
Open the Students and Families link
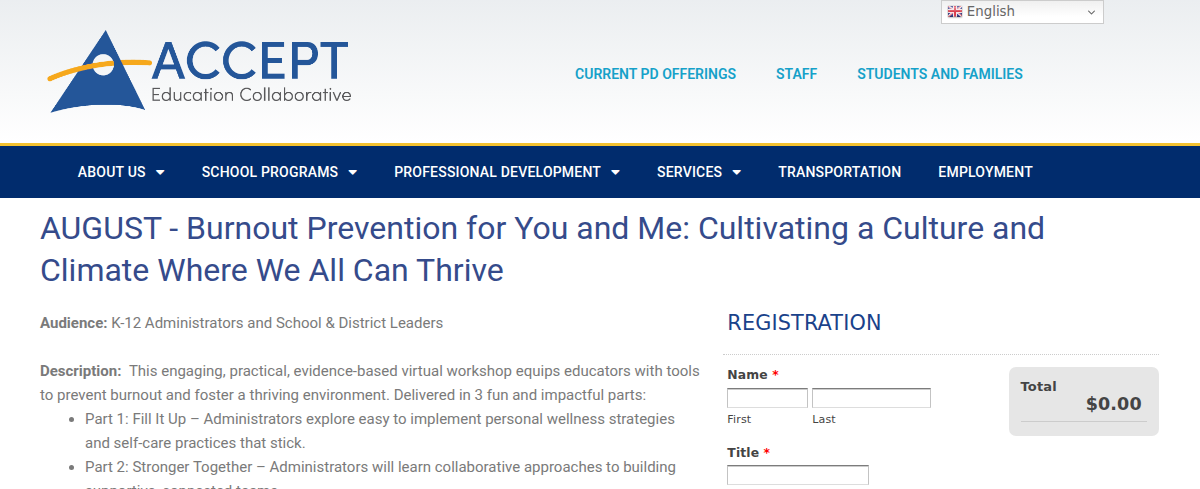(939, 74)
